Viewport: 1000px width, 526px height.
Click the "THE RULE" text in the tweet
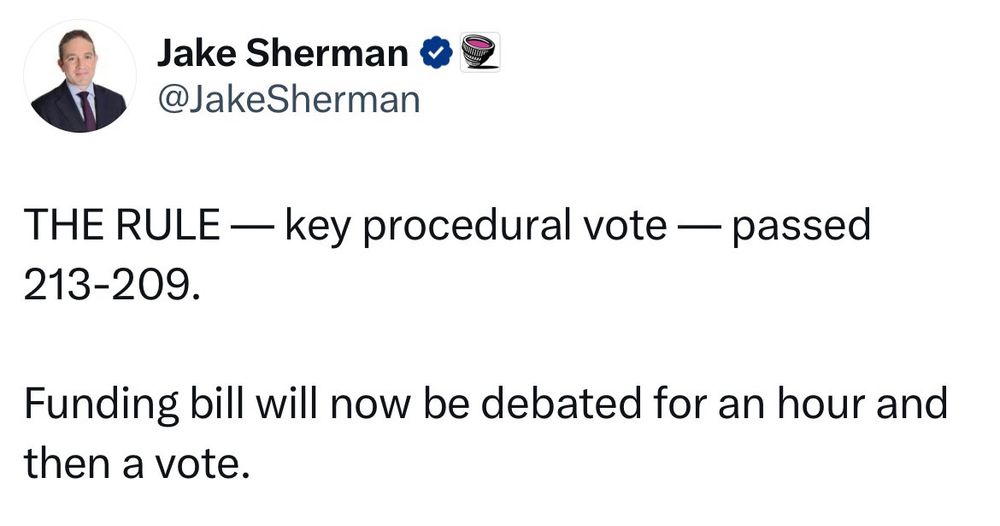(x=121, y=227)
